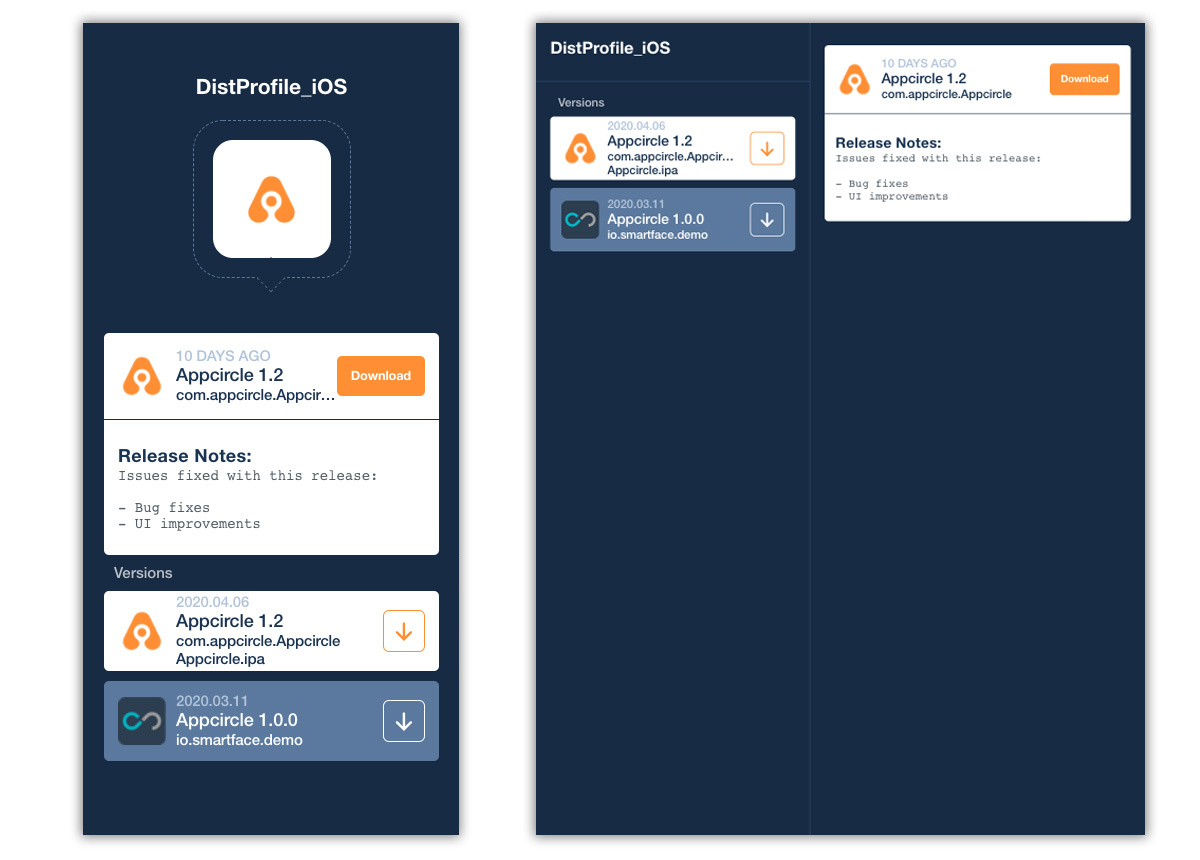This screenshot has height=860, width=1200.
Task: Select 'Appcircle 1.2' title in desktop versions list
Action: click(x=650, y=141)
